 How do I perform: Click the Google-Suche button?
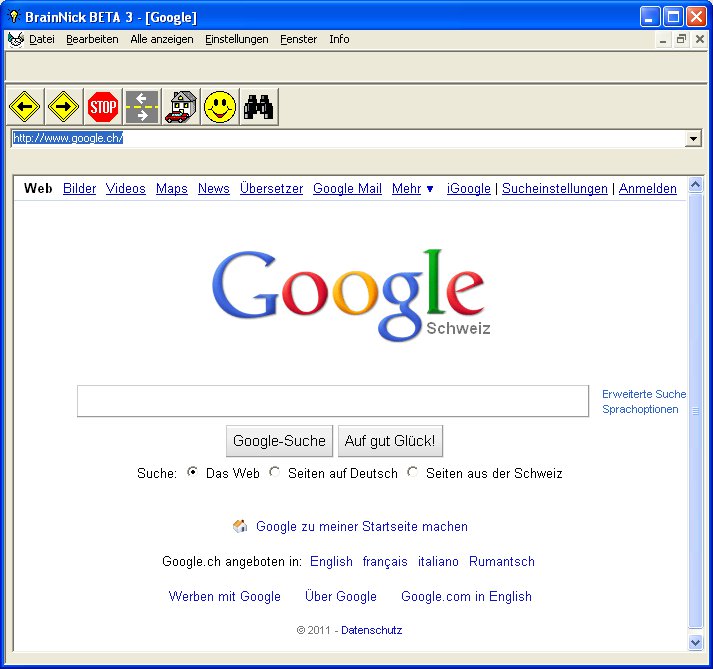(x=279, y=441)
